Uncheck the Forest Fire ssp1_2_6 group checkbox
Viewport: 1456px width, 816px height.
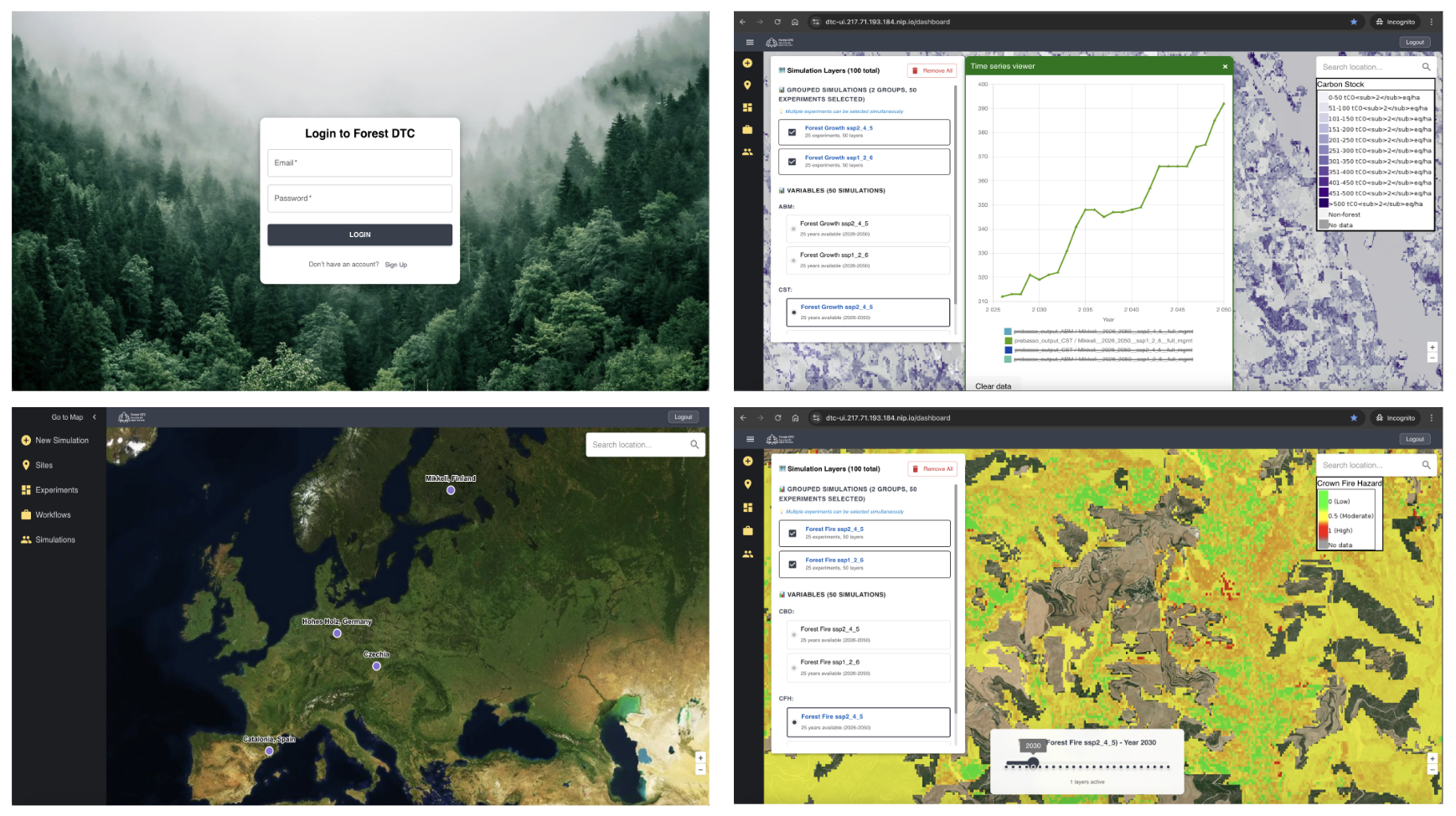point(793,564)
